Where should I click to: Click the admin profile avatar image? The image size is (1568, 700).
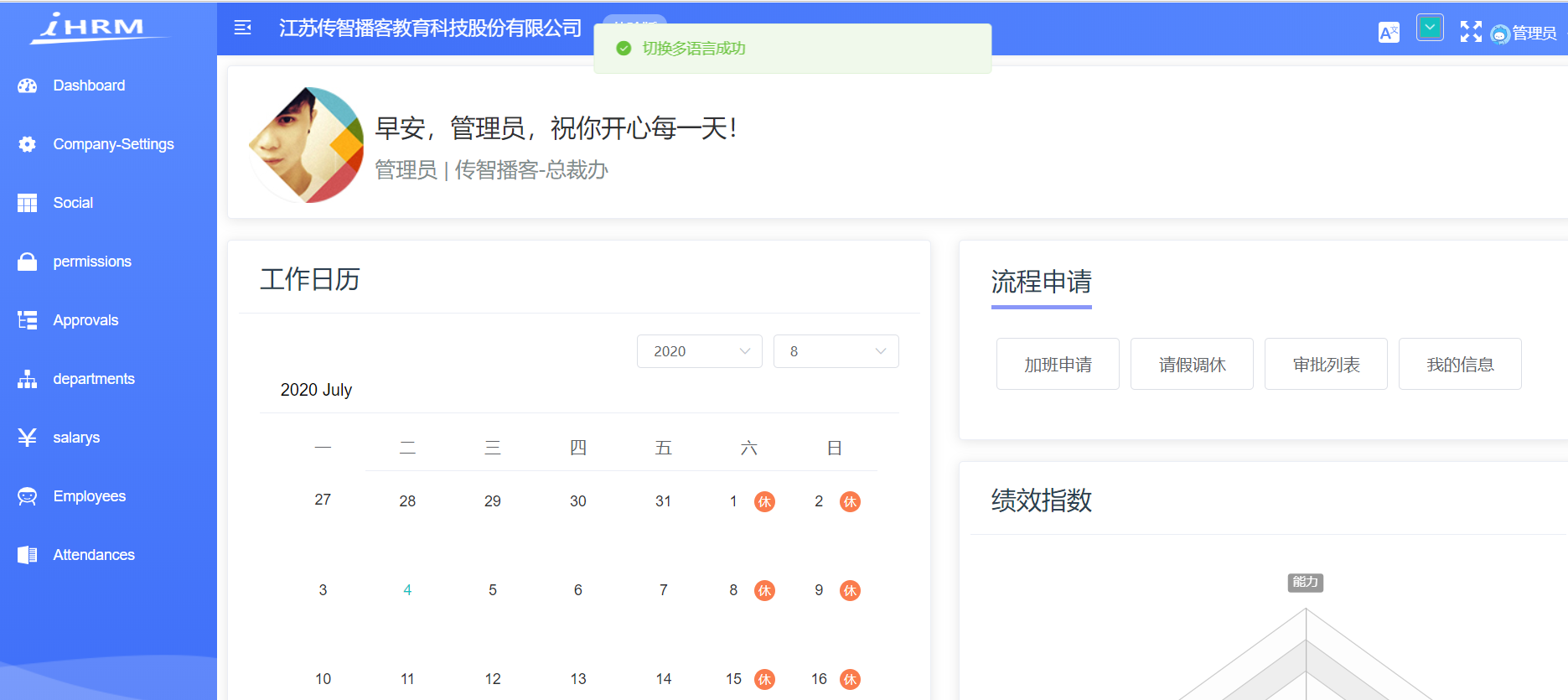[307, 145]
